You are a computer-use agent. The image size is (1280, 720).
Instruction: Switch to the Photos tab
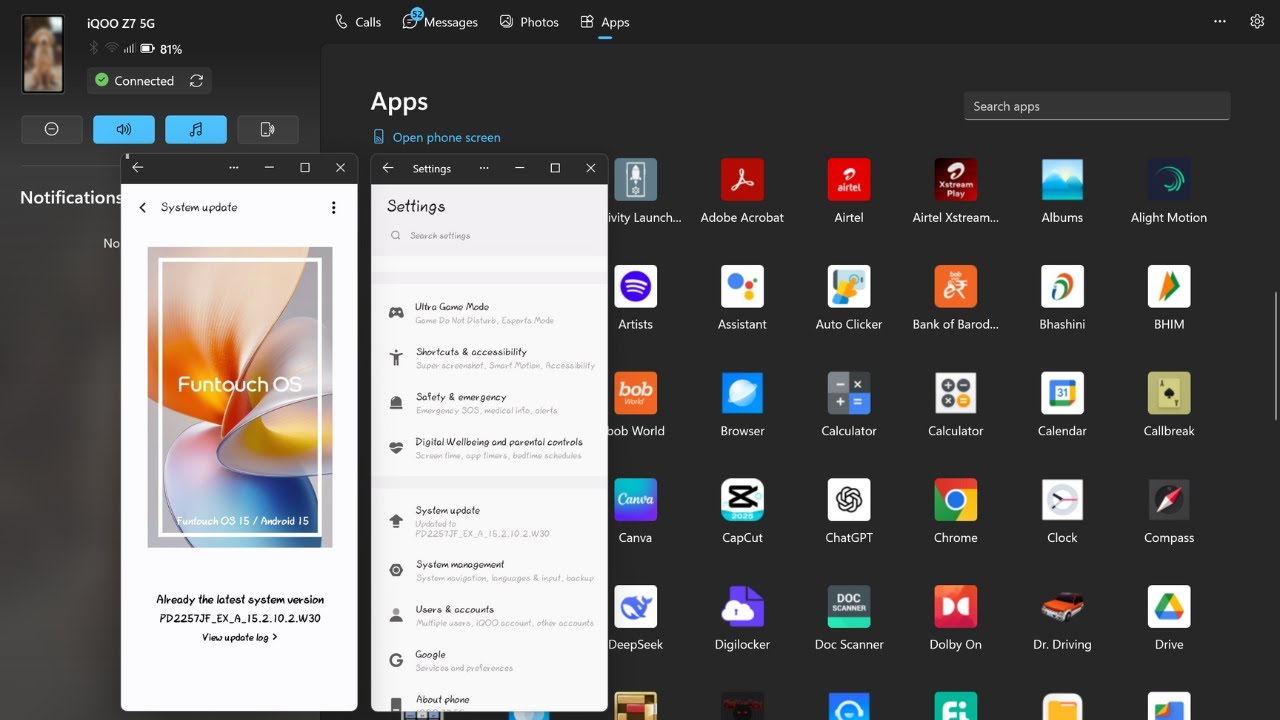[x=529, y=22]
